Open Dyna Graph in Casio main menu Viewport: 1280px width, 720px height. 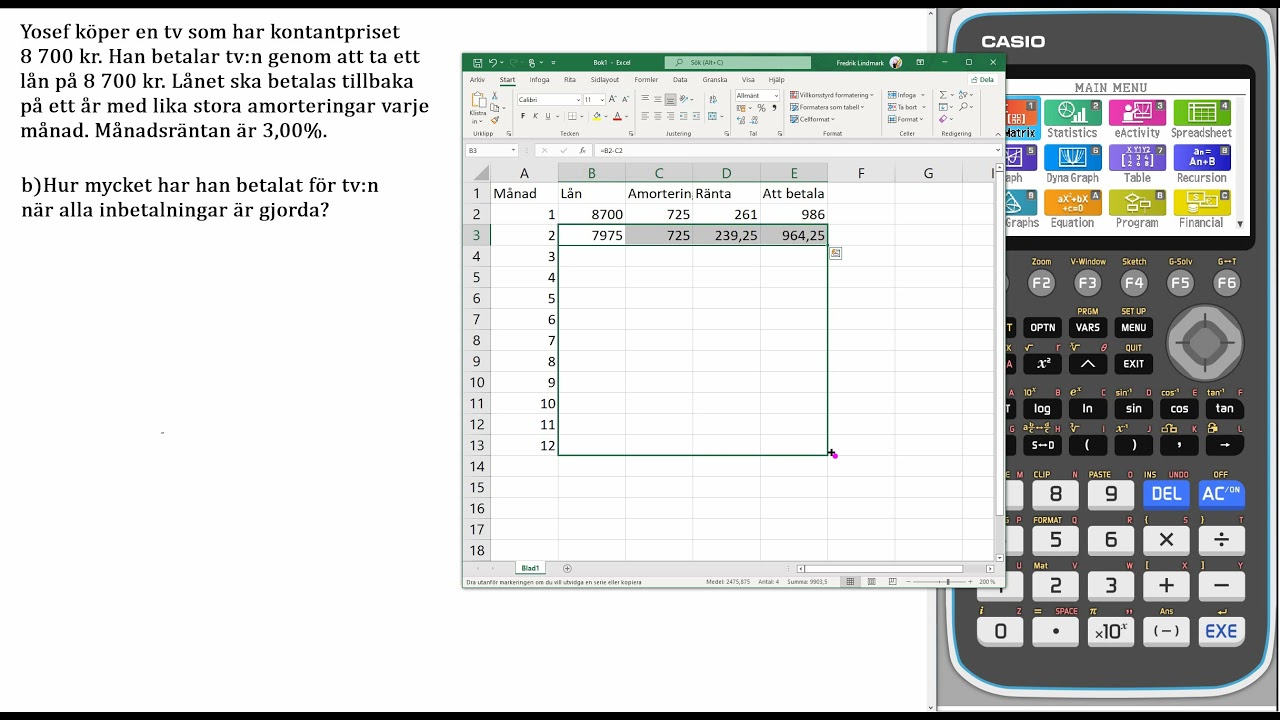(x=1072, y=164)
